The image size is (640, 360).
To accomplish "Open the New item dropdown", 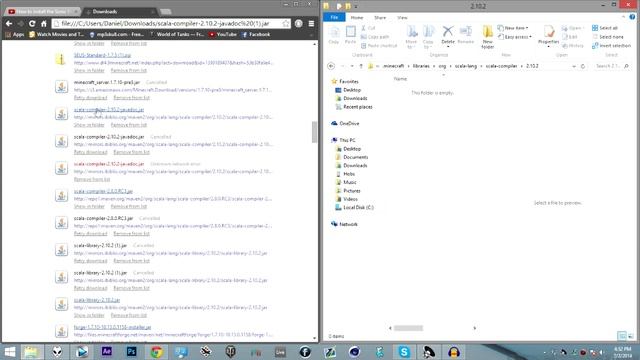I will (513, 28).
